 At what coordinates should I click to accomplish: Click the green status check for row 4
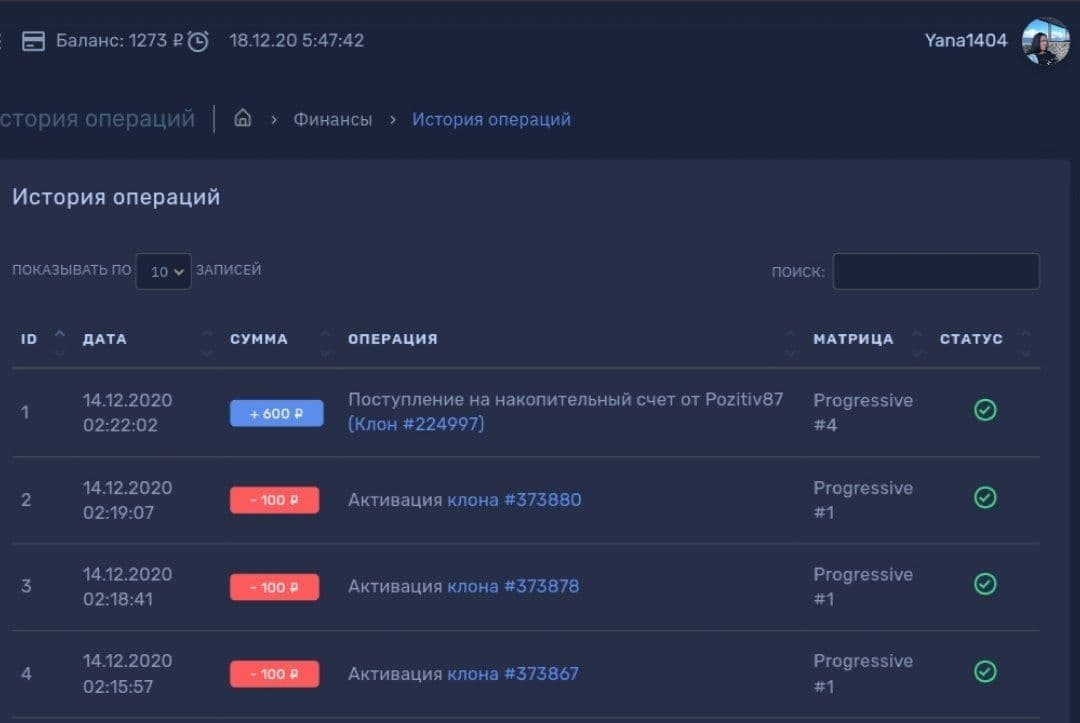985,671
